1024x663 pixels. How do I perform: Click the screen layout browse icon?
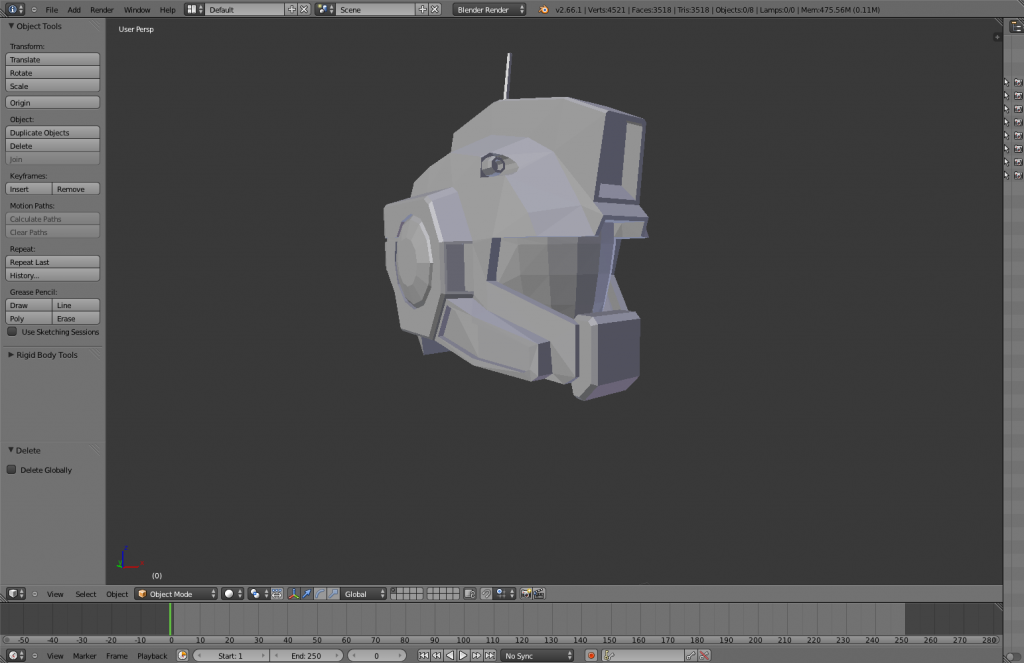195,9
